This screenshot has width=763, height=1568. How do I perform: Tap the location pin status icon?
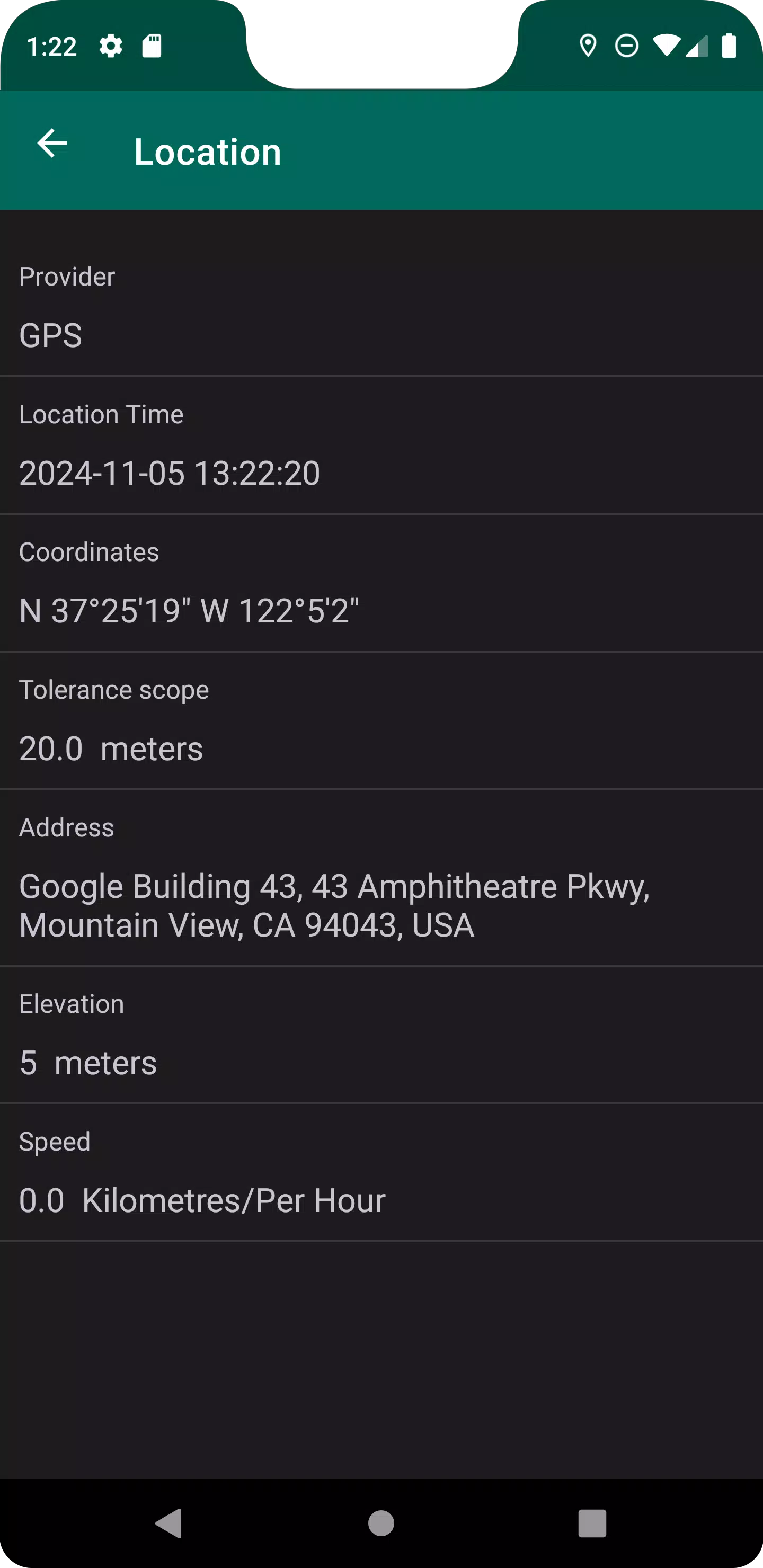tap(588, 46)
